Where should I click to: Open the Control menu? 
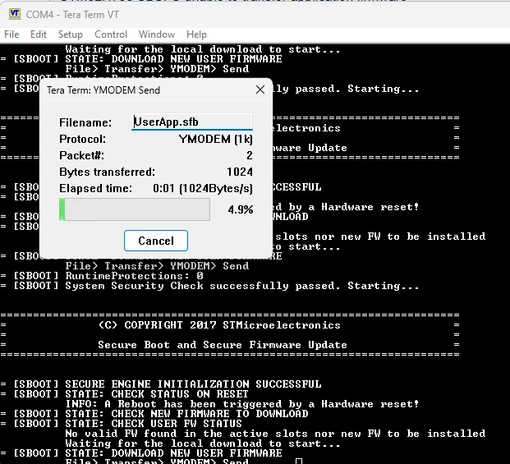click(111, 34)
